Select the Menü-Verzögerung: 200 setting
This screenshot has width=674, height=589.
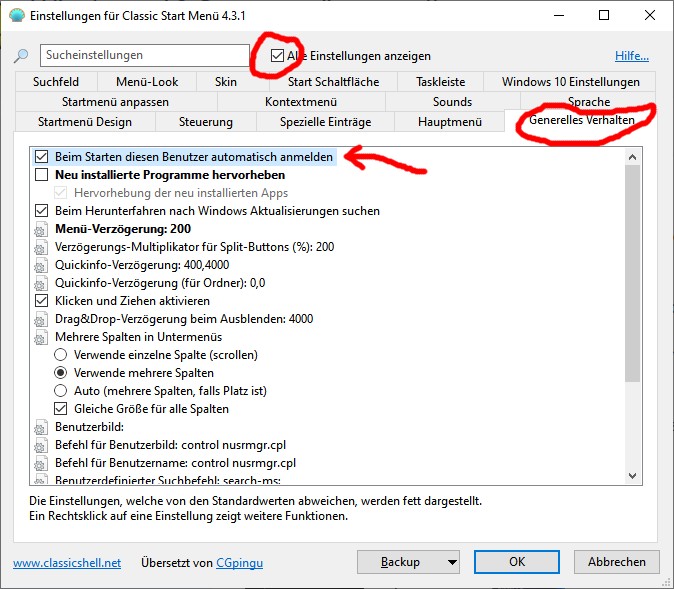point(123,229)
